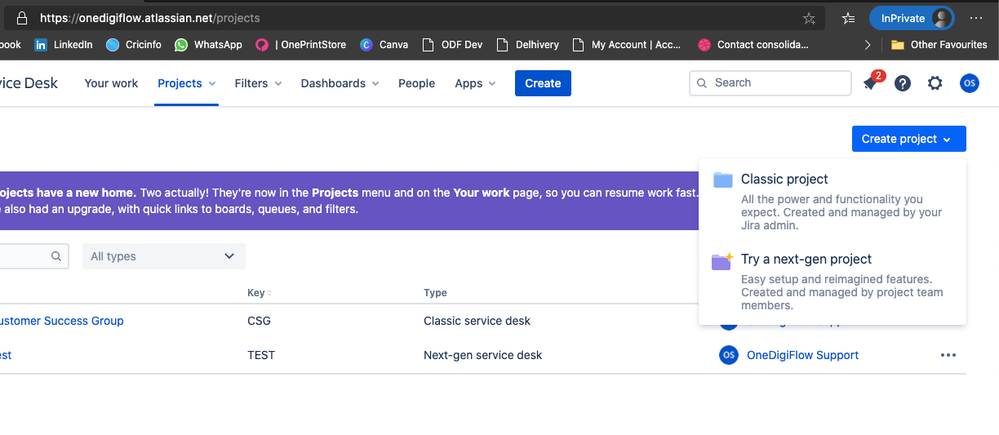Bookmark this page with the star icon
This screenshot has width=999, height=435.
809,18
